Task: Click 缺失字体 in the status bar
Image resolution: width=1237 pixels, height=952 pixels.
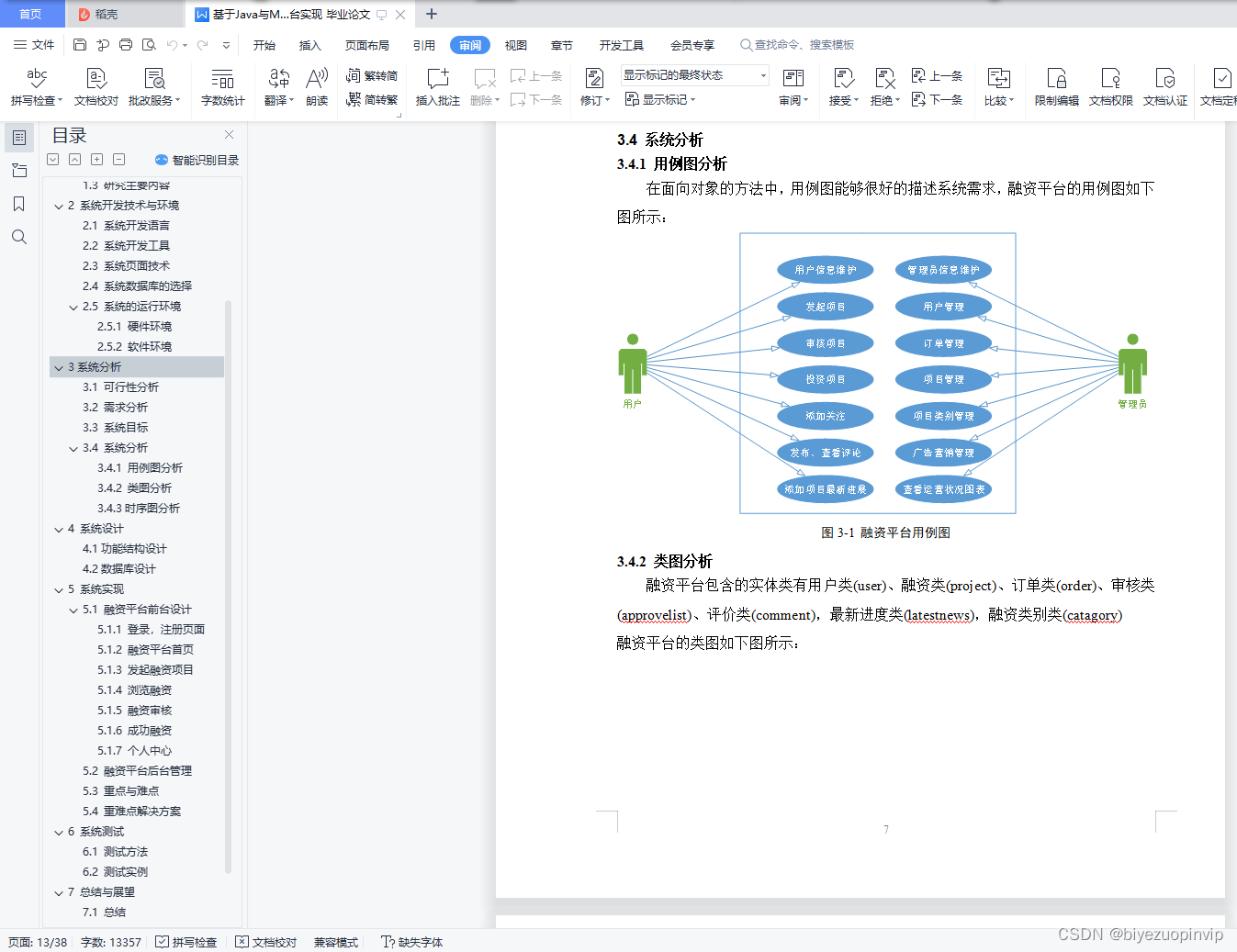Action: [x=412, y=942]
